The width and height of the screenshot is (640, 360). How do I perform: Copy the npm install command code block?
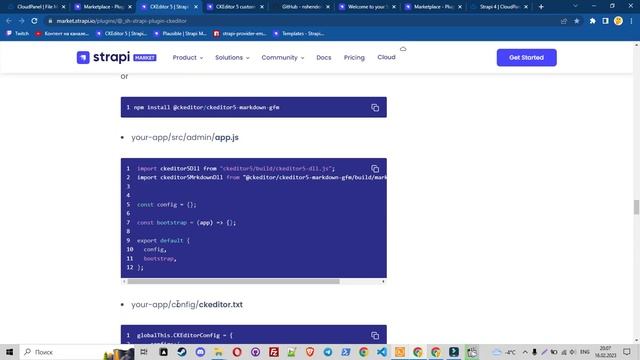click(x=375, y=108)
